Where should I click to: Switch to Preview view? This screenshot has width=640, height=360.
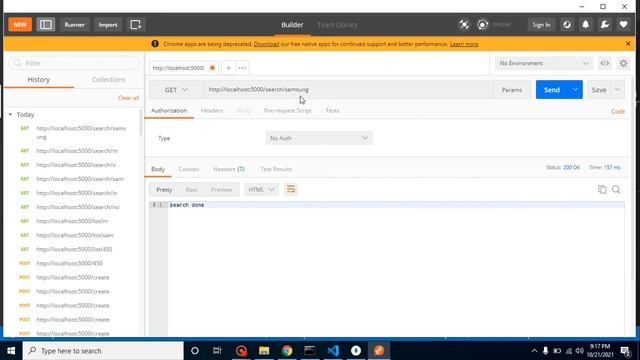(x=221, y=190)
